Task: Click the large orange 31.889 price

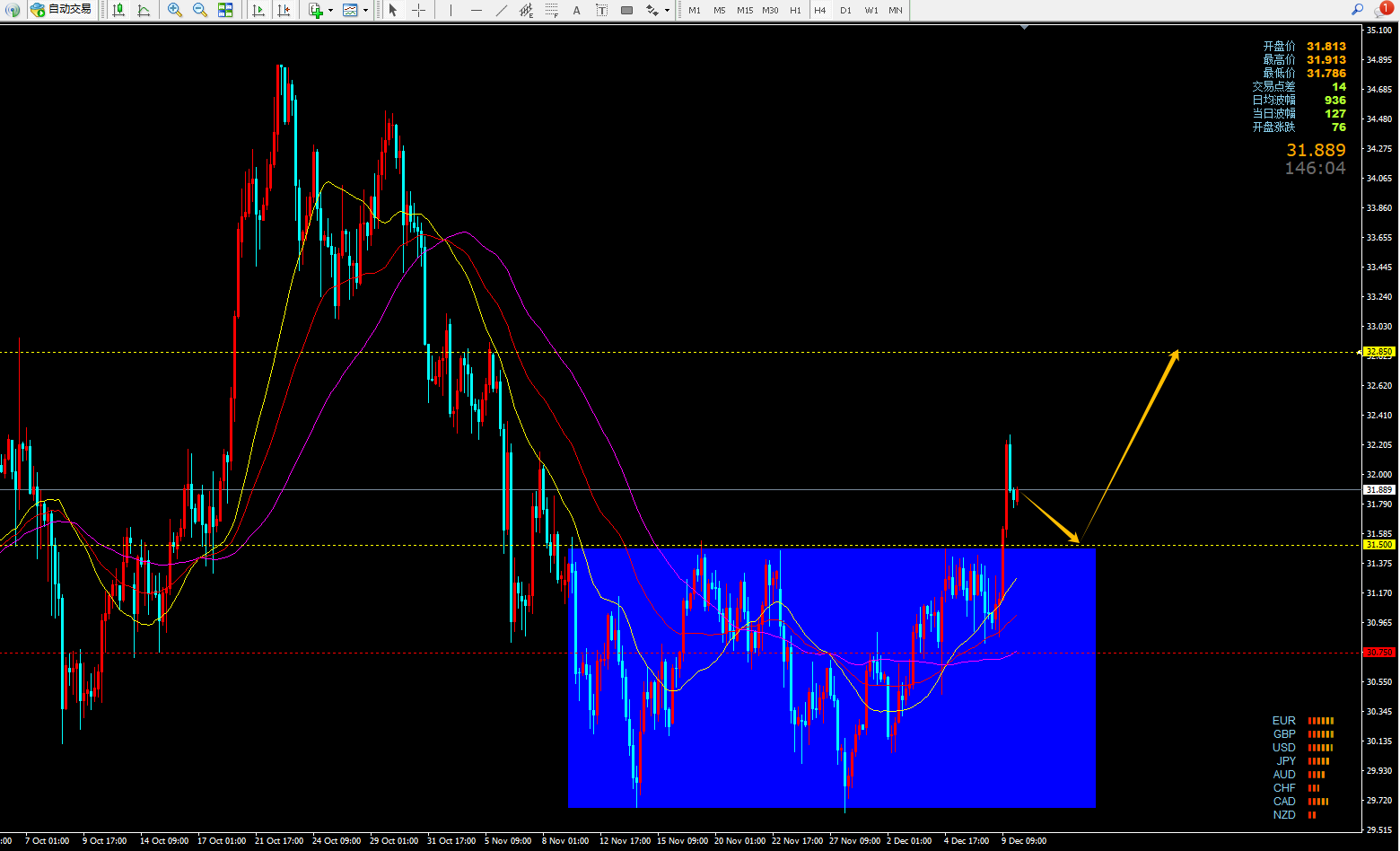Action: 1316,150
